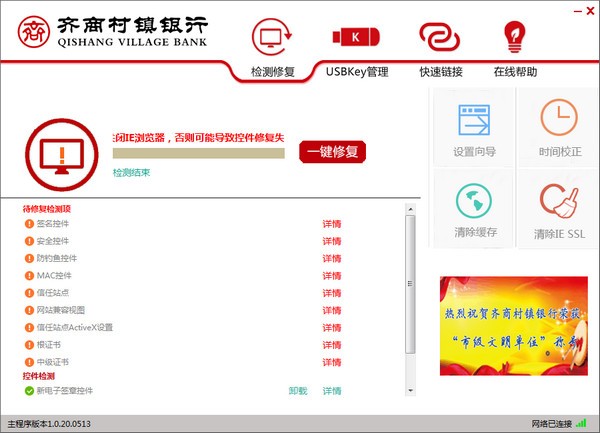
Task: Minimize the bank assistant window
Action: point(577,11)
